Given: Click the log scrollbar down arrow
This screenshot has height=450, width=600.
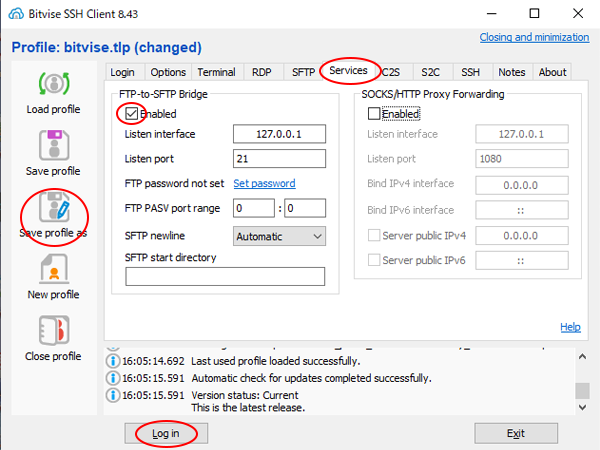Looking at the screenshot, I should point(582,407).
